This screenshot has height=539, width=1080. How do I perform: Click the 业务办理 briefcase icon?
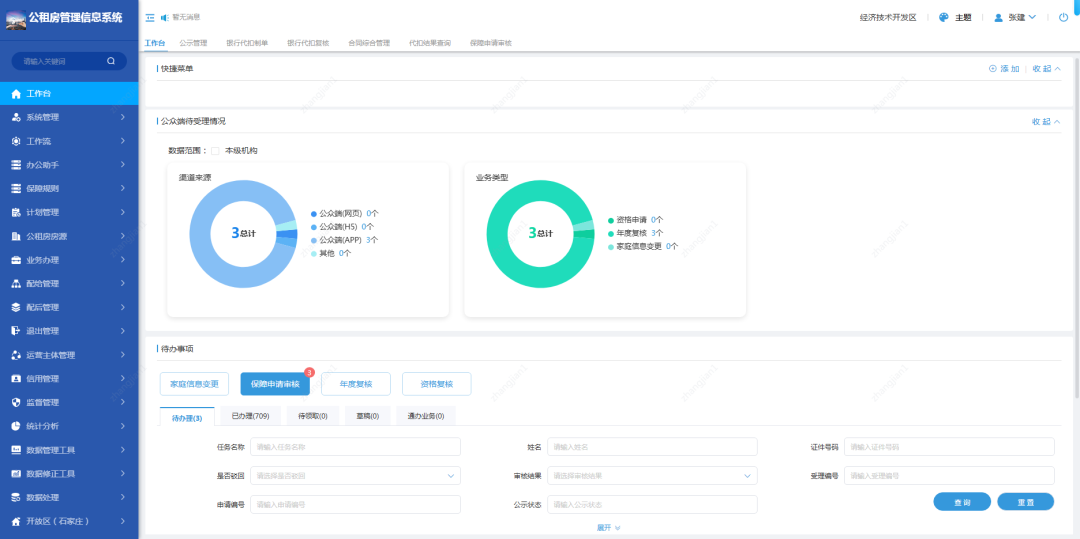pyautogui.click(x=17, y=260)
